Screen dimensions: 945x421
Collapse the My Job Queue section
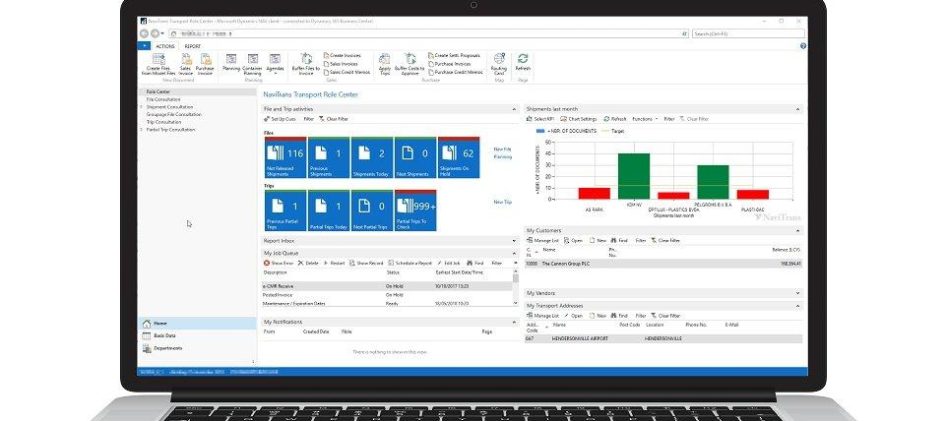[x=514, y=254]
